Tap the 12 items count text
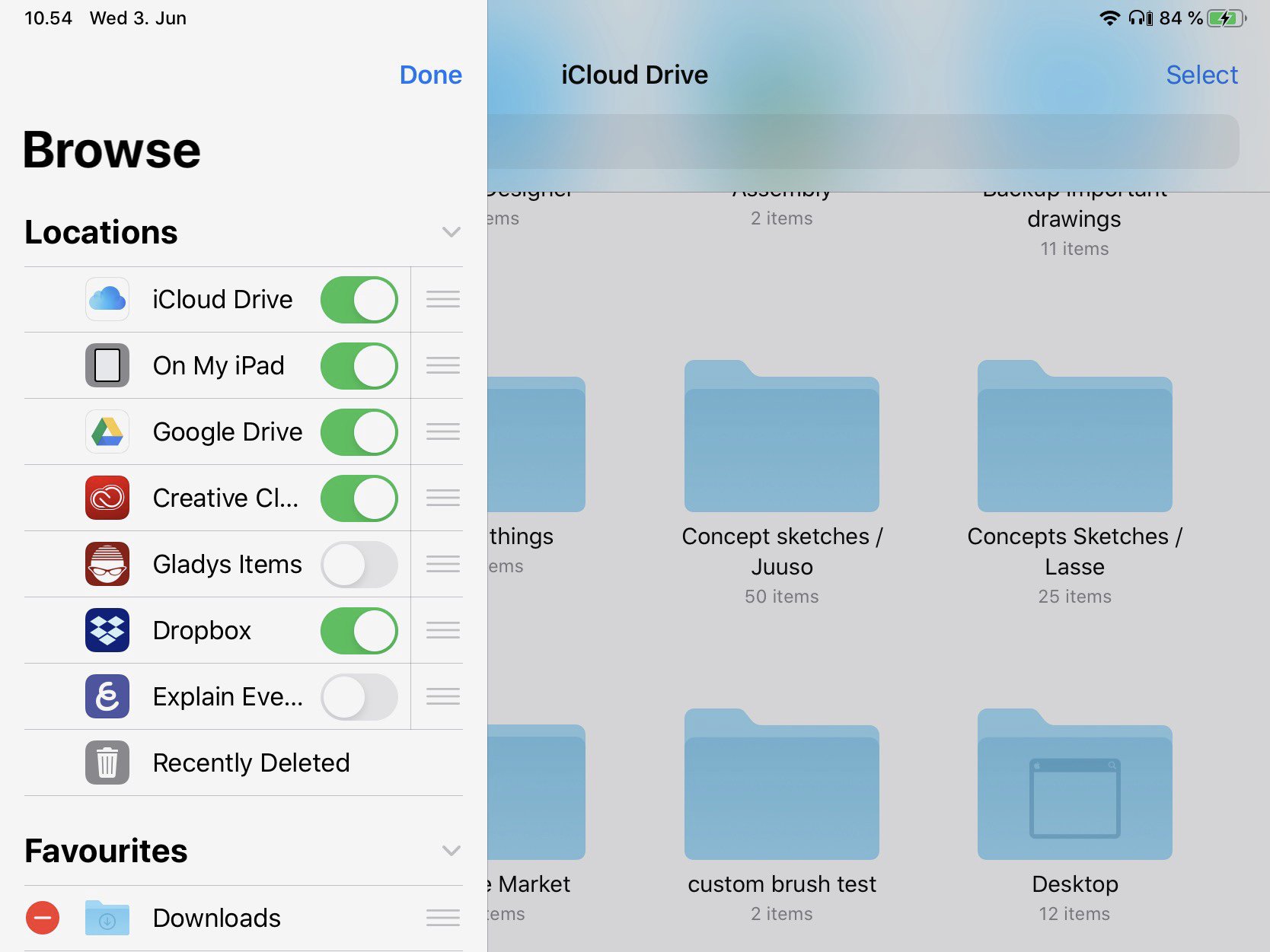1270x952 pixels. pyautogui.click(x=1075, y=914)
